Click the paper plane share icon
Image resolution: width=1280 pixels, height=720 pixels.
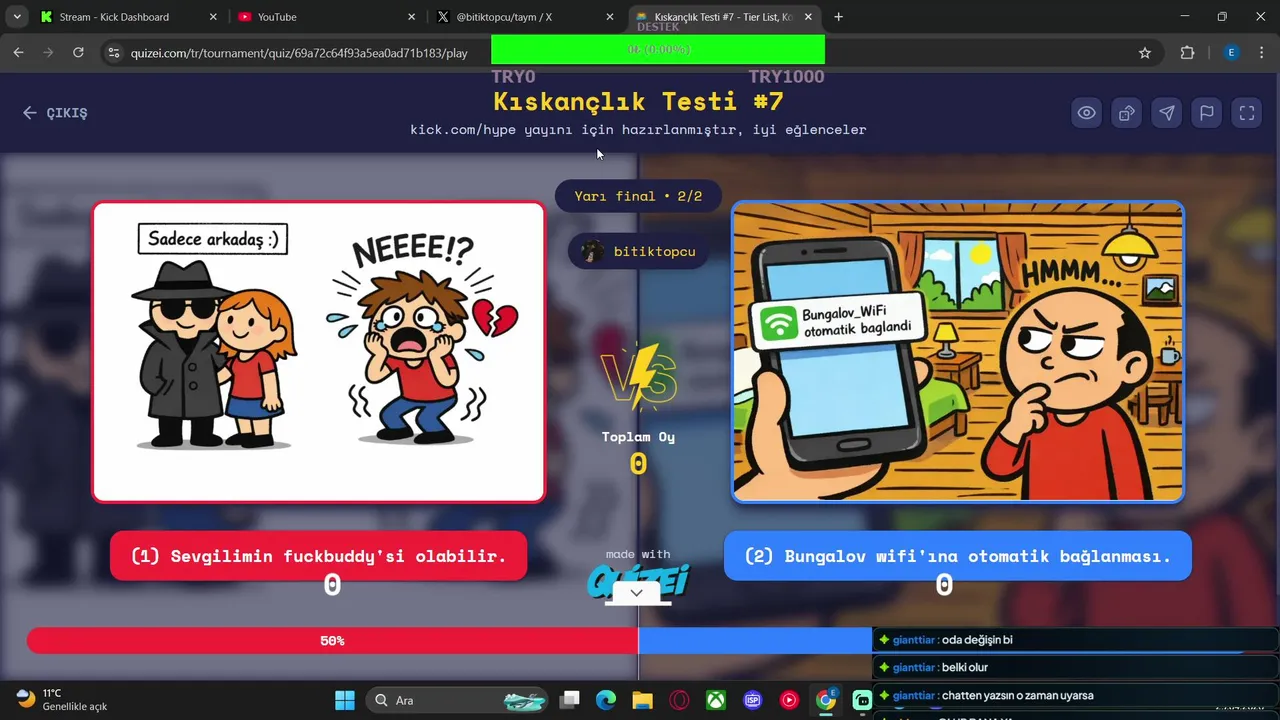click(1166, 113)
